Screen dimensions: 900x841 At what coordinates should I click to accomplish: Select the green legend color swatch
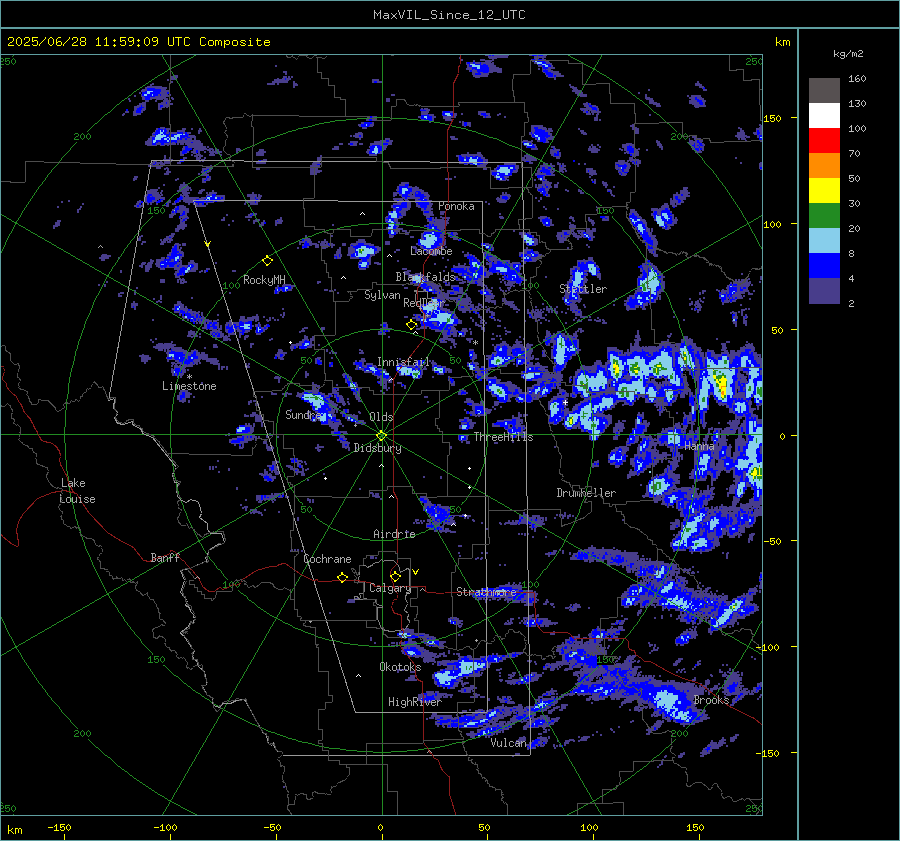tap(824, 216)
